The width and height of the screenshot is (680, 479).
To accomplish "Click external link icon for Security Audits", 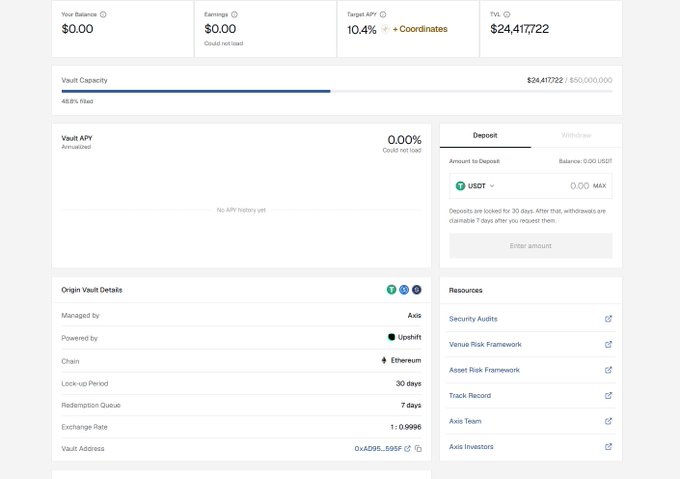I will [608, 319].
